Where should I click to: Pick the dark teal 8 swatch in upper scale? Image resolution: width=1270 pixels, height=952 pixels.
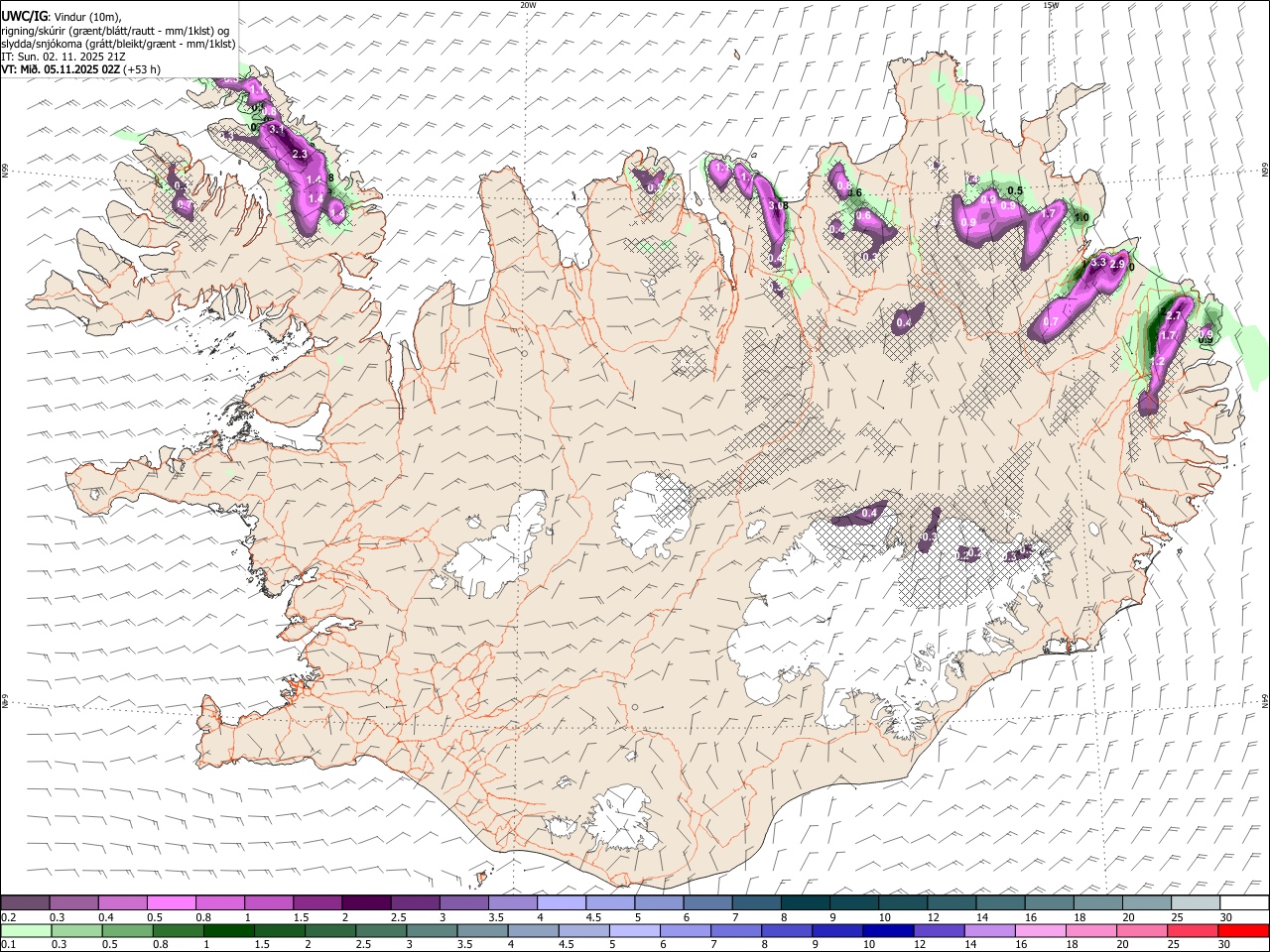coord(805,903)
